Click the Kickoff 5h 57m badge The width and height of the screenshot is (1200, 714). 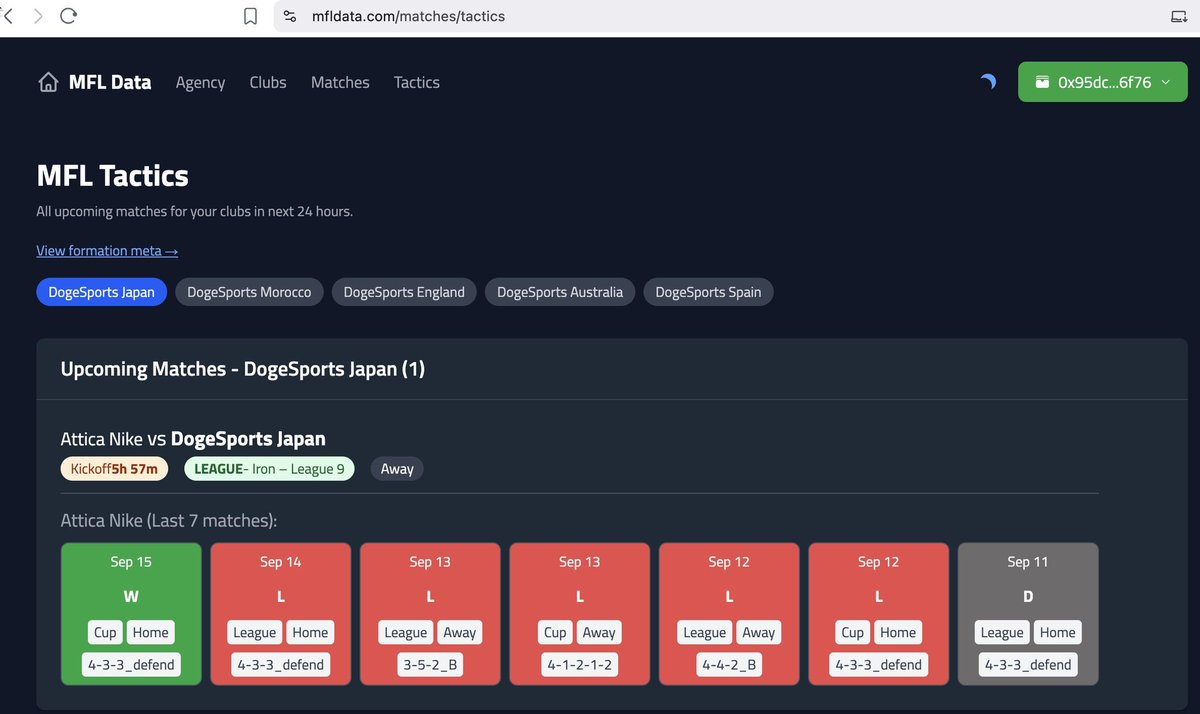(x=114, y=468)
